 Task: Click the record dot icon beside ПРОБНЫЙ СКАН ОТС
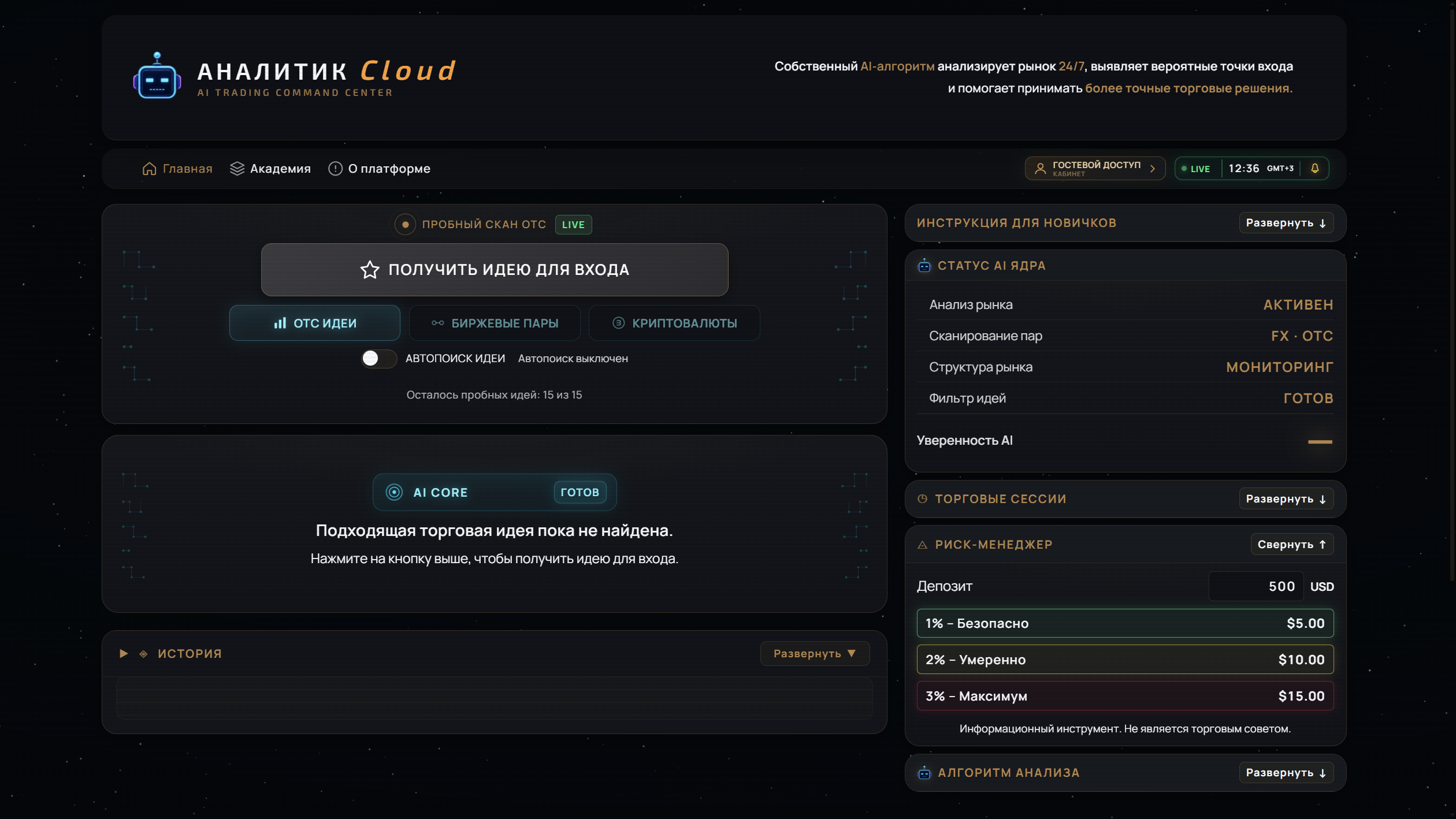click(x=405, y=224)
